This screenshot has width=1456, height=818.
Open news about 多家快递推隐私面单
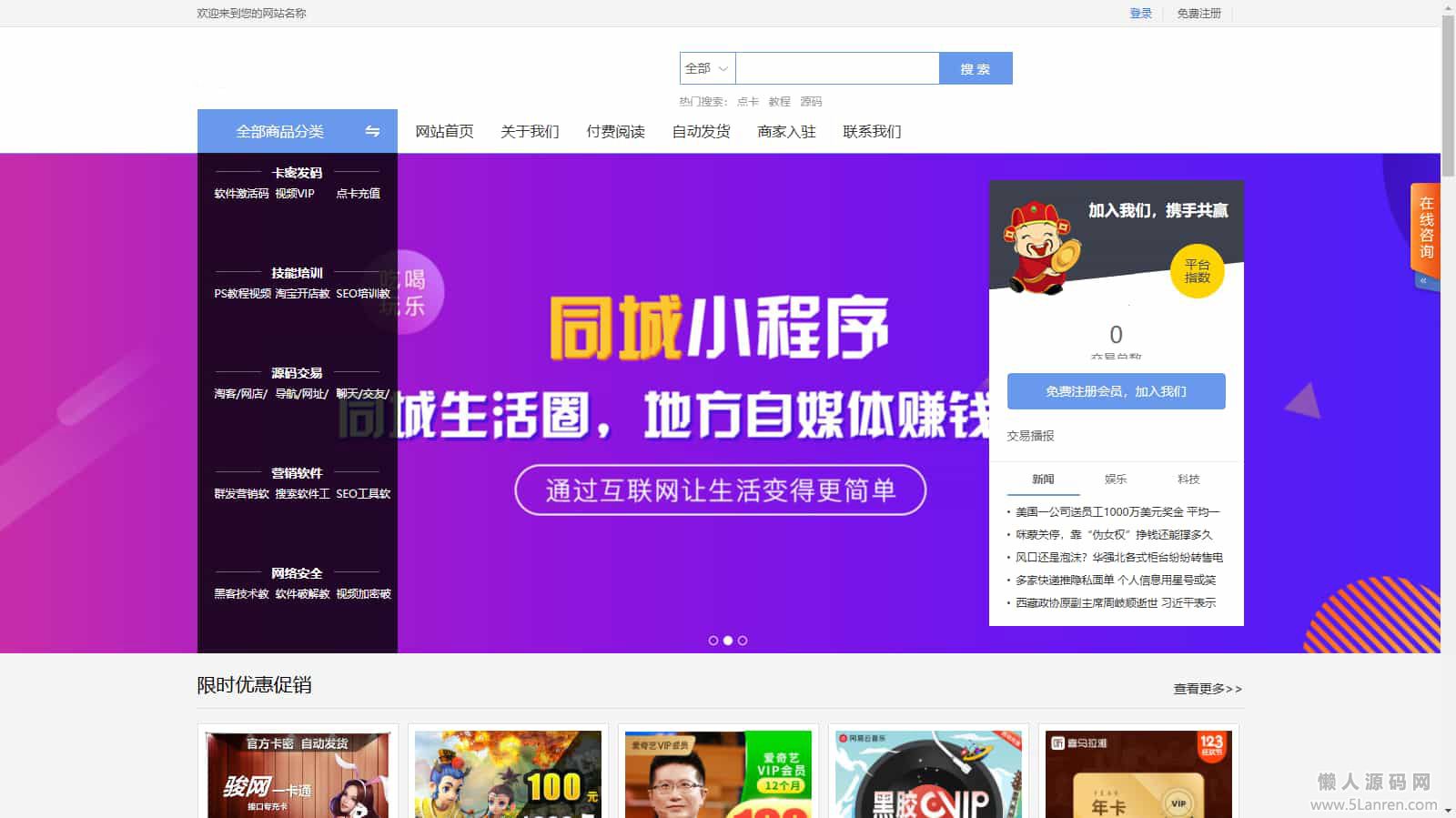click(1116, 580)
